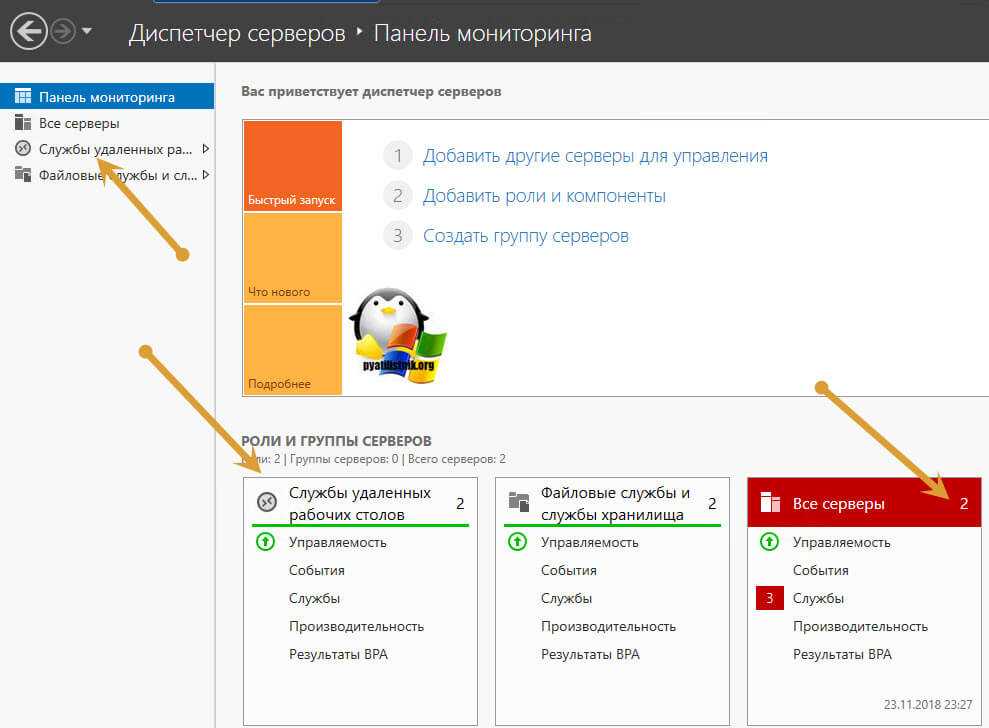Click the back navigation arrow button
This screenshot has height=728, width=989.
[x=28, y=31]
